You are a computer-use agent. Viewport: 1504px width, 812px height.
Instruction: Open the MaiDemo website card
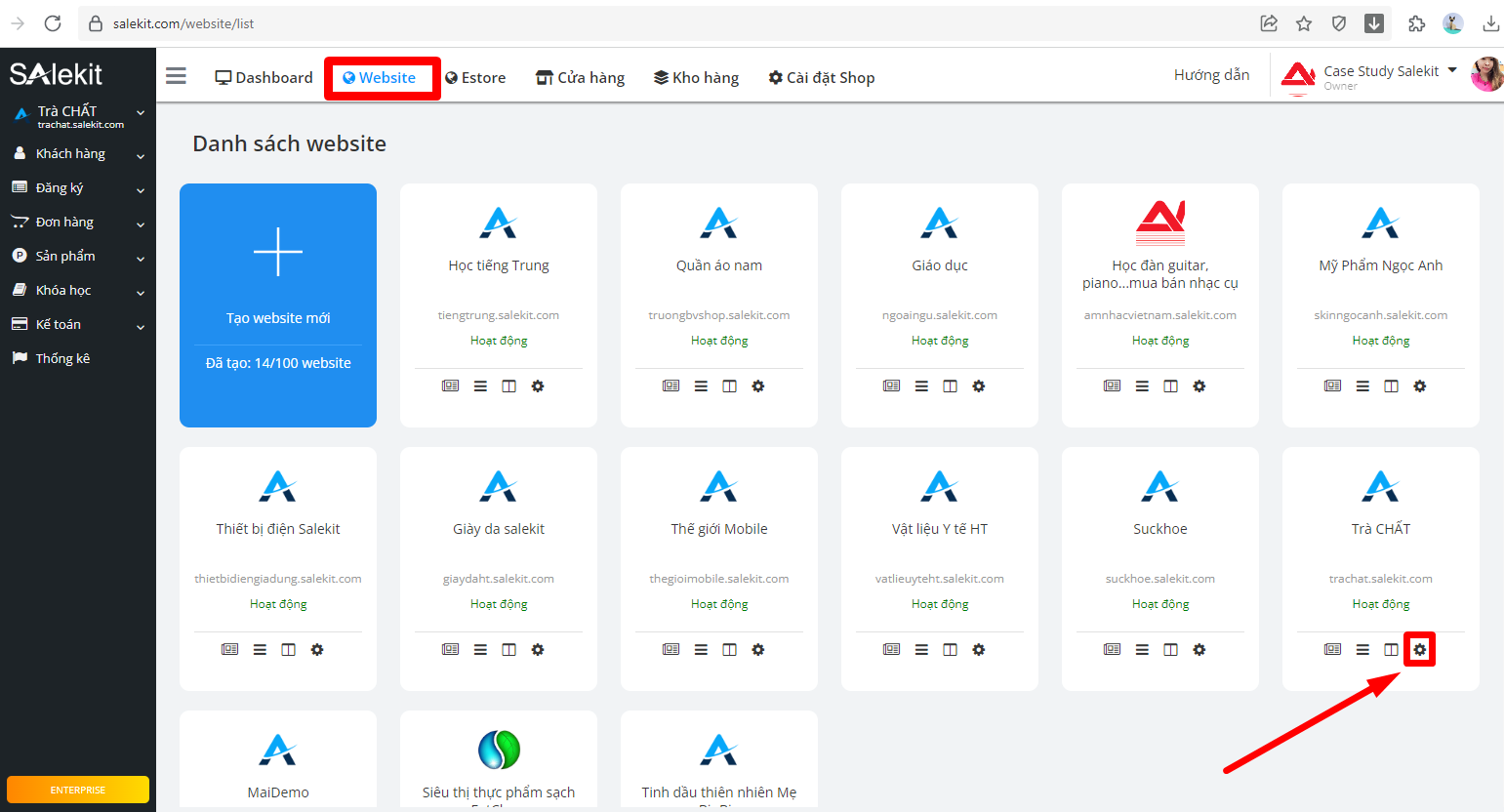coord(278,761)
